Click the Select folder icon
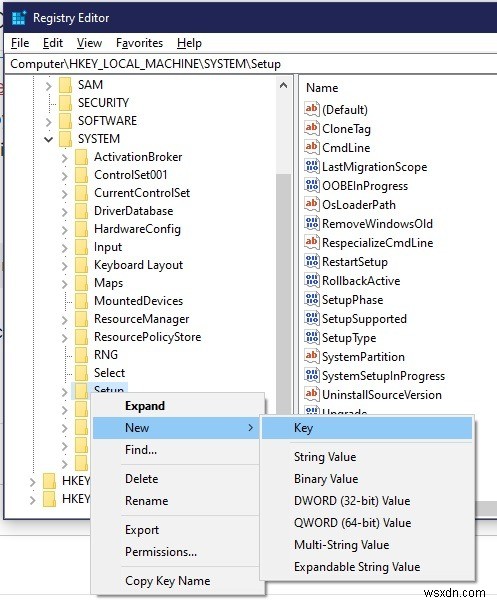The height and width of the screenshot is (603, 497). [x=82, y=373]
